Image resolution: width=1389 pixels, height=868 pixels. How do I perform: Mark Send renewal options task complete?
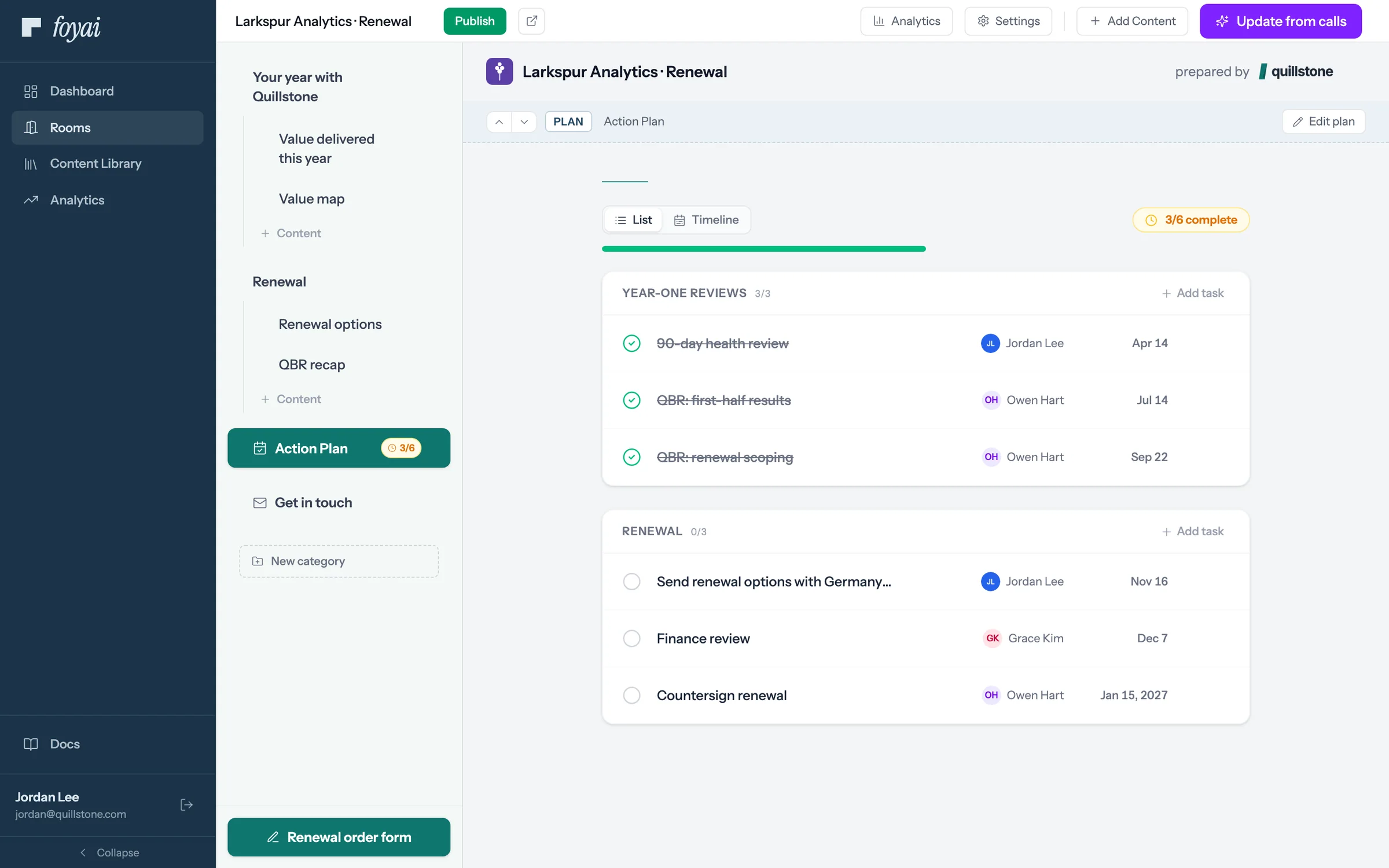(x=631, y=582)
